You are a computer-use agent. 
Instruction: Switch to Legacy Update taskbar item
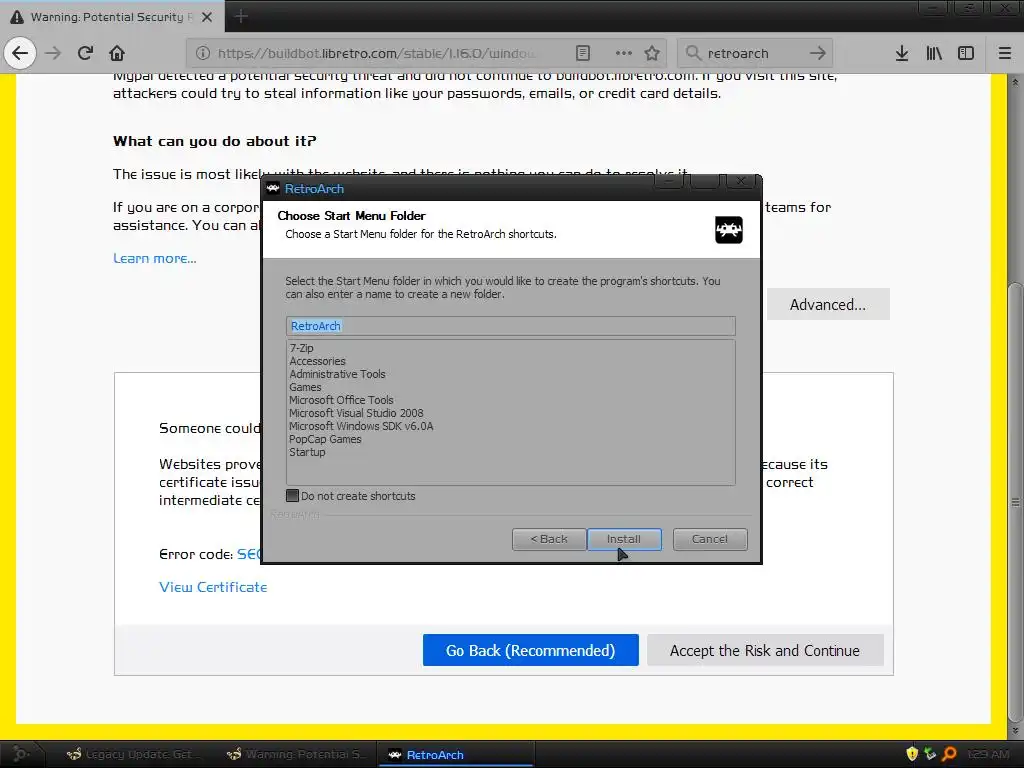point(136,754)
